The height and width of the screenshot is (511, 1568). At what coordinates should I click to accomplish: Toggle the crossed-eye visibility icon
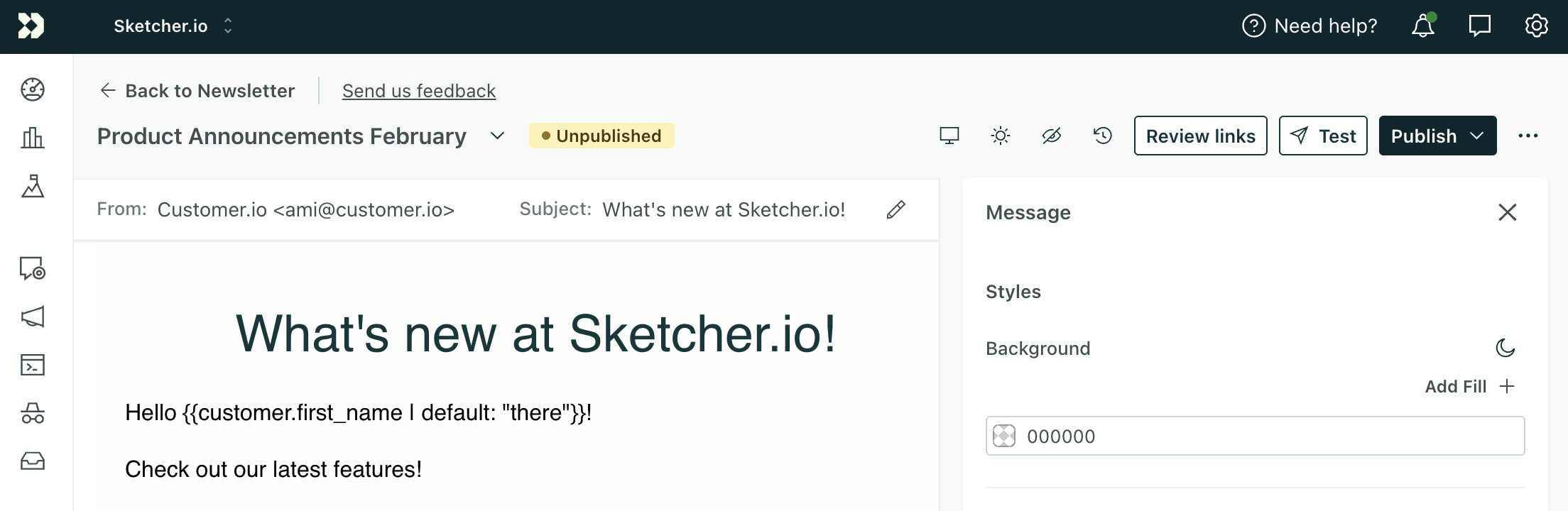coord(1052,136)
